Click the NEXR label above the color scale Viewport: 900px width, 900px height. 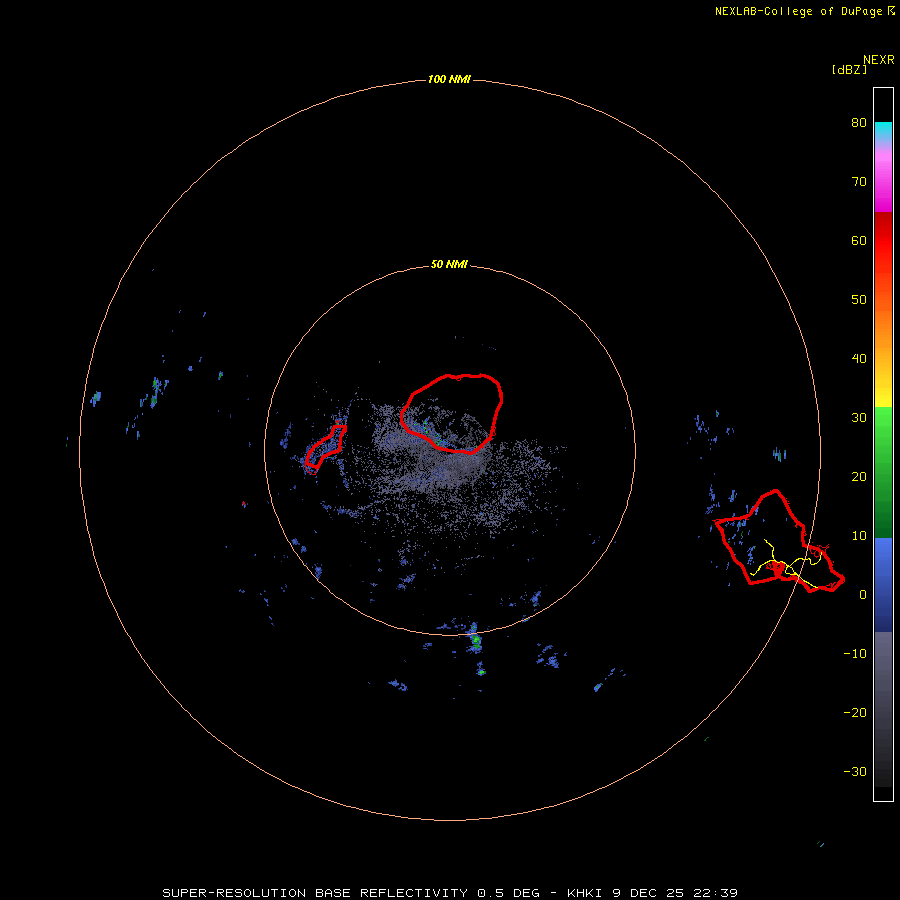click(x=879, y=60)
